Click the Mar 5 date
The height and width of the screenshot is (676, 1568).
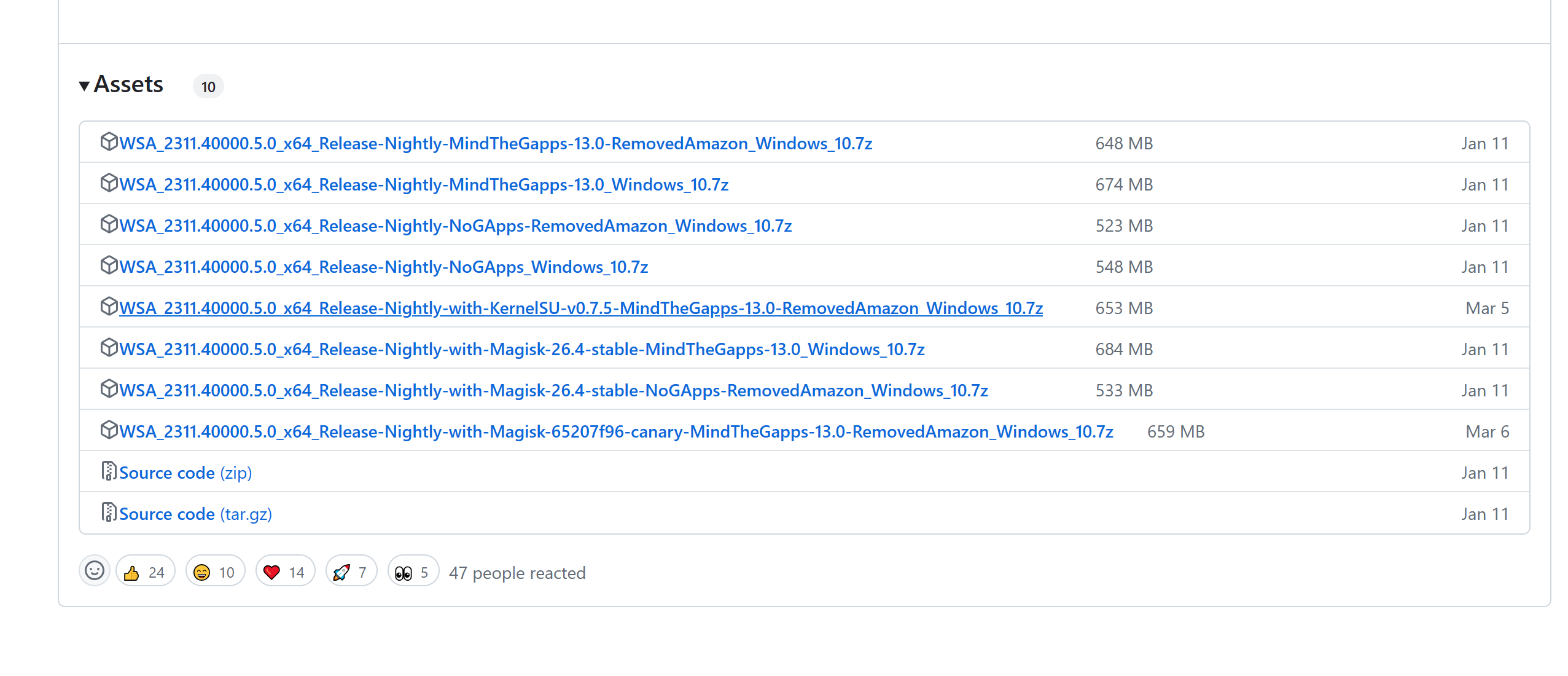(x=1487, y=309)
